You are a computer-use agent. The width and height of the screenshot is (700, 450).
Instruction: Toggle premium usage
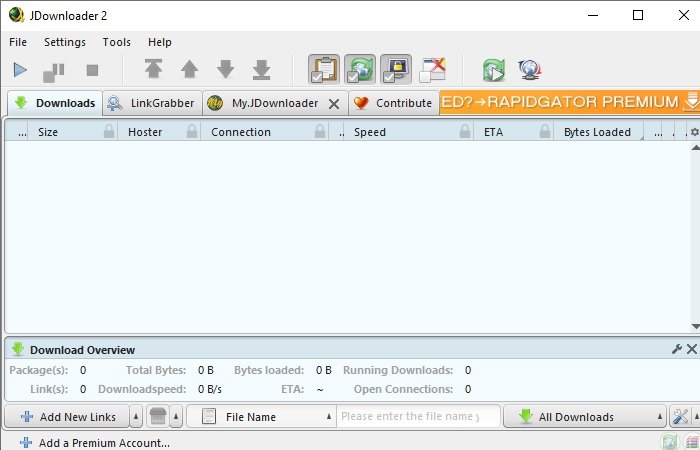396,69
